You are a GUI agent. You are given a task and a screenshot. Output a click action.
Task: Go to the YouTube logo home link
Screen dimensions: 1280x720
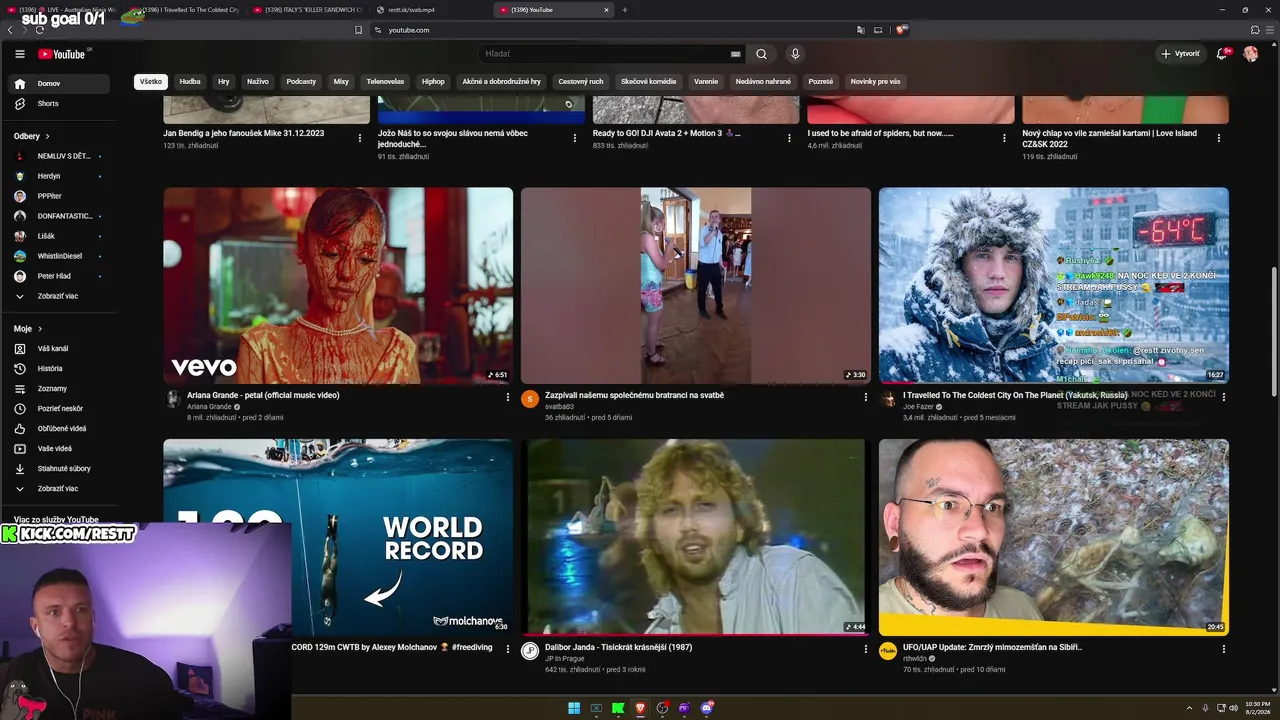(62, 54)
